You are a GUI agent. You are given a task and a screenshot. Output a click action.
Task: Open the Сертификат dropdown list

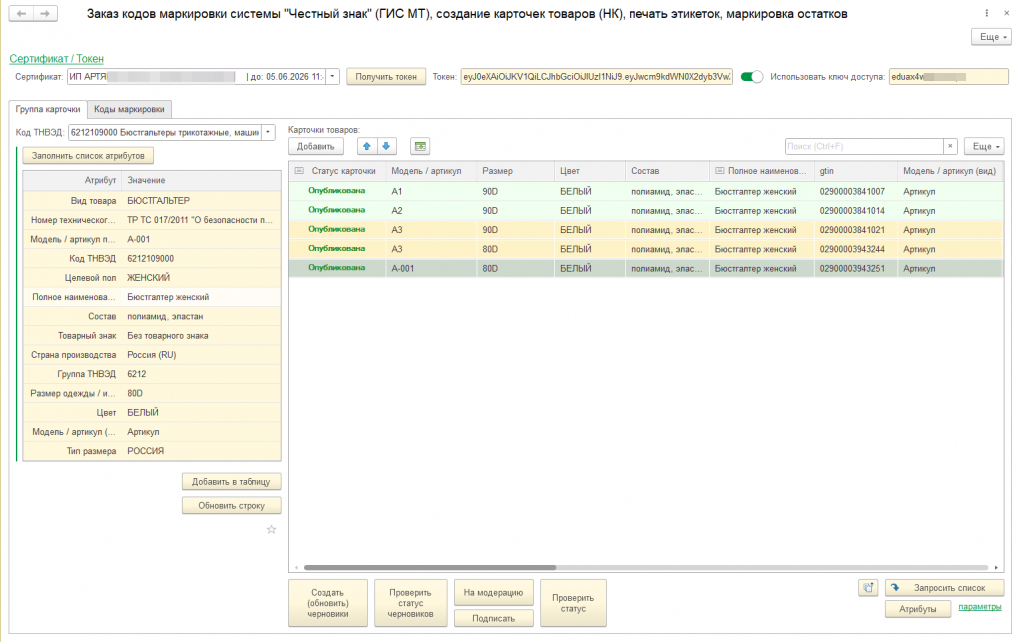pos(333,77)
